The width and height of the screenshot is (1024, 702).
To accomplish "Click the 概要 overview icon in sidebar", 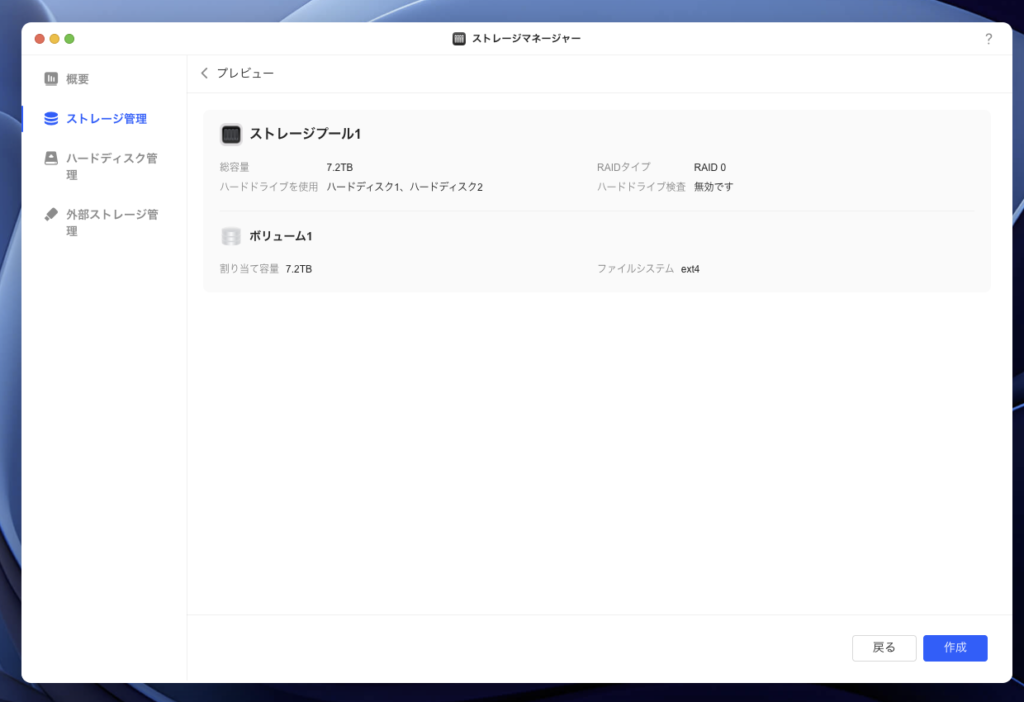I will (x=51, y=79).
